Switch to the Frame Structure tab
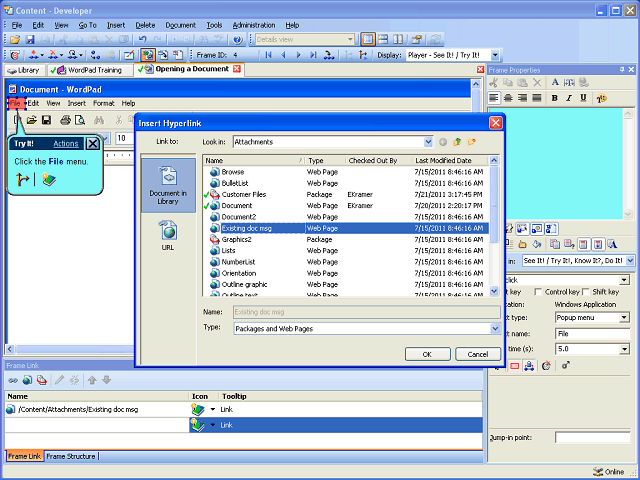This screenshot has width=640, height=480. (x=71, y=456)
